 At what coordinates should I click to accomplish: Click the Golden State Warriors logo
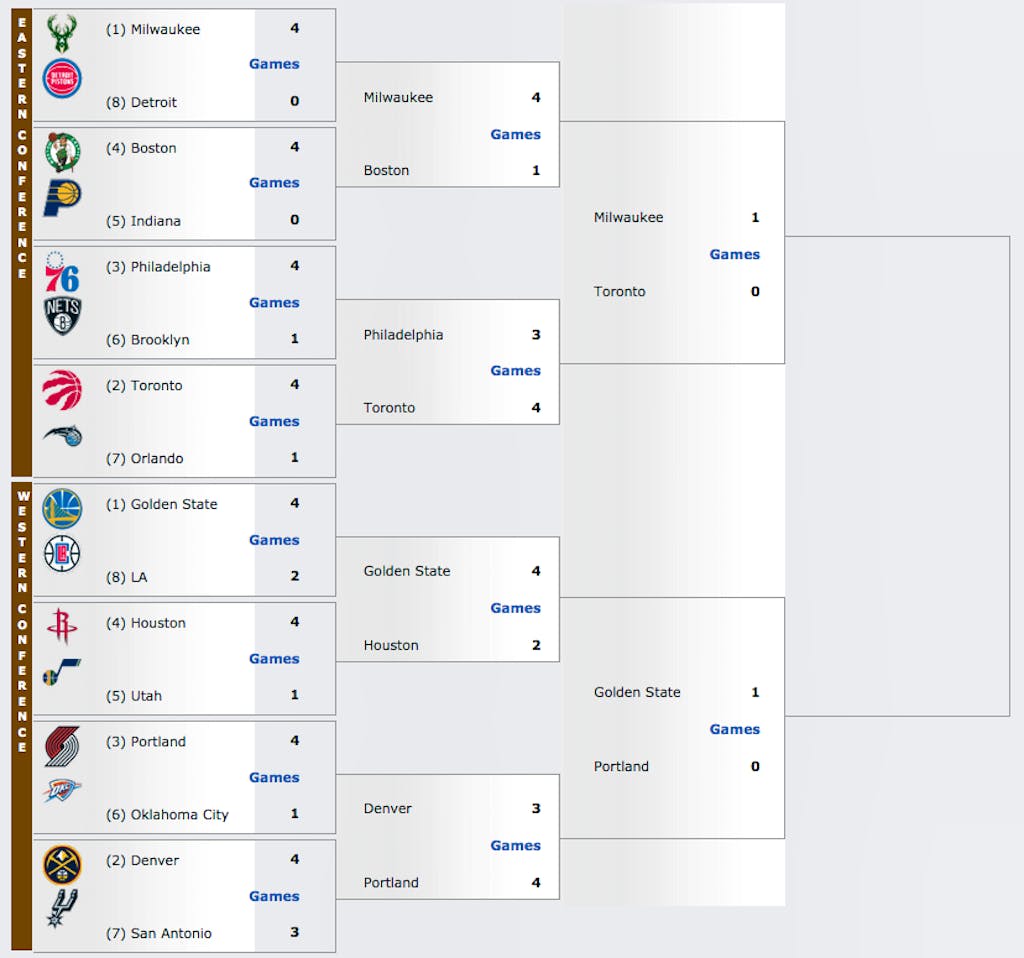tap(62, 509)
